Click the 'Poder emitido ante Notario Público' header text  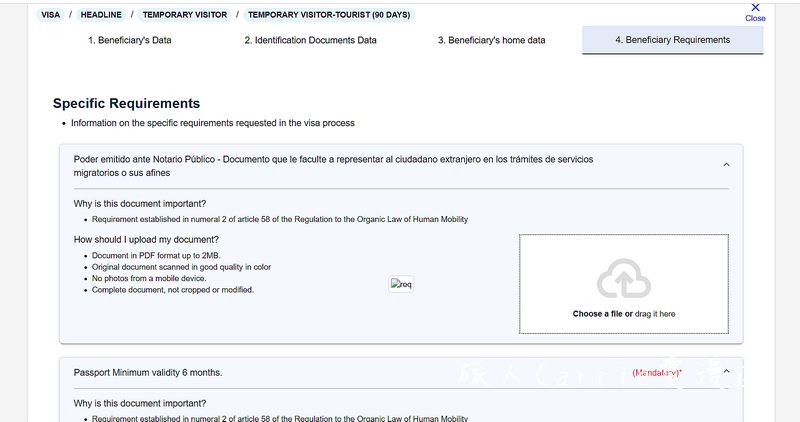coord(333,166)
